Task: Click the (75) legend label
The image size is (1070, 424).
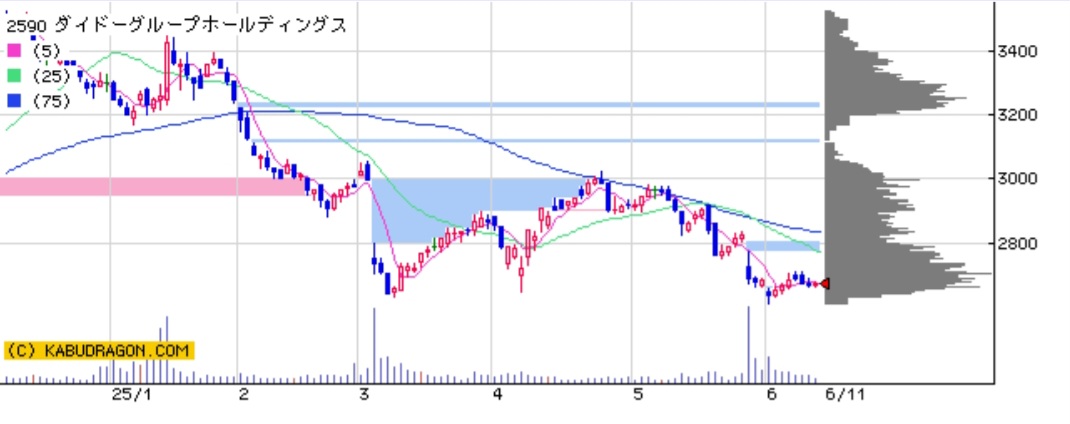Action: [x=52, y=101]
